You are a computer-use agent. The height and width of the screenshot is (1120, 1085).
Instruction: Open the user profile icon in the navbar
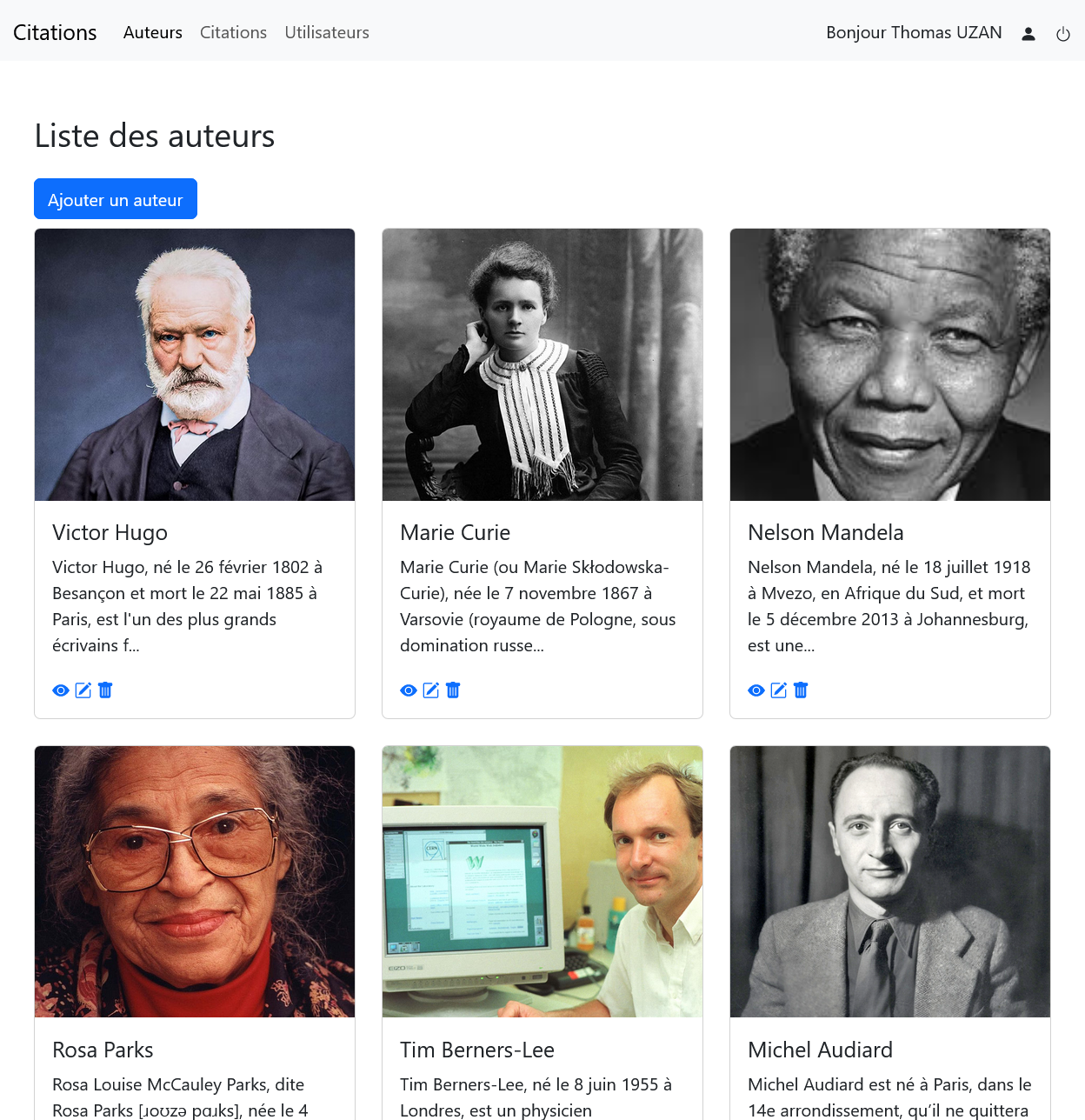click(x=1028, y=34)
